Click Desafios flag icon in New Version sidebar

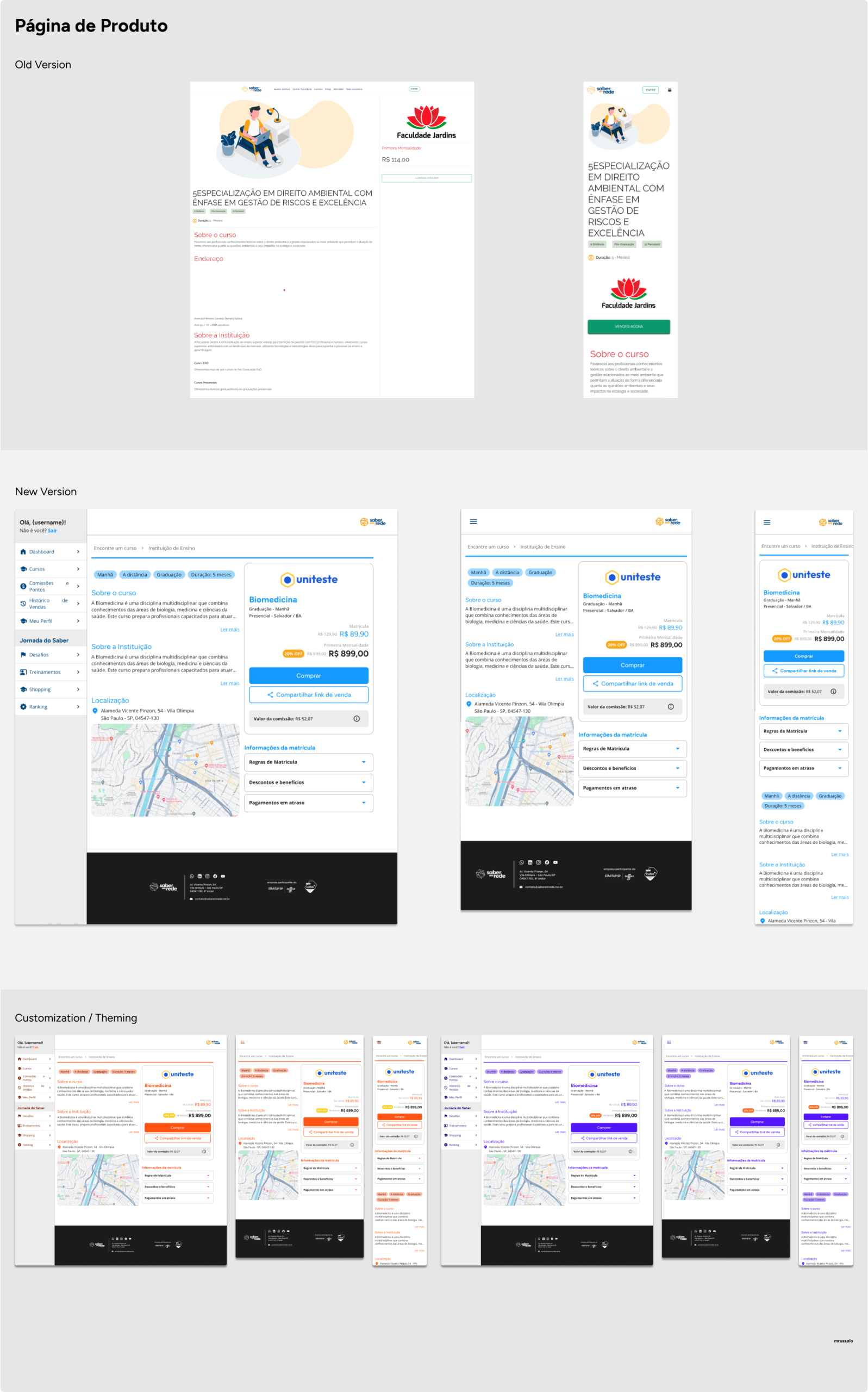click(x=23, y=655)
